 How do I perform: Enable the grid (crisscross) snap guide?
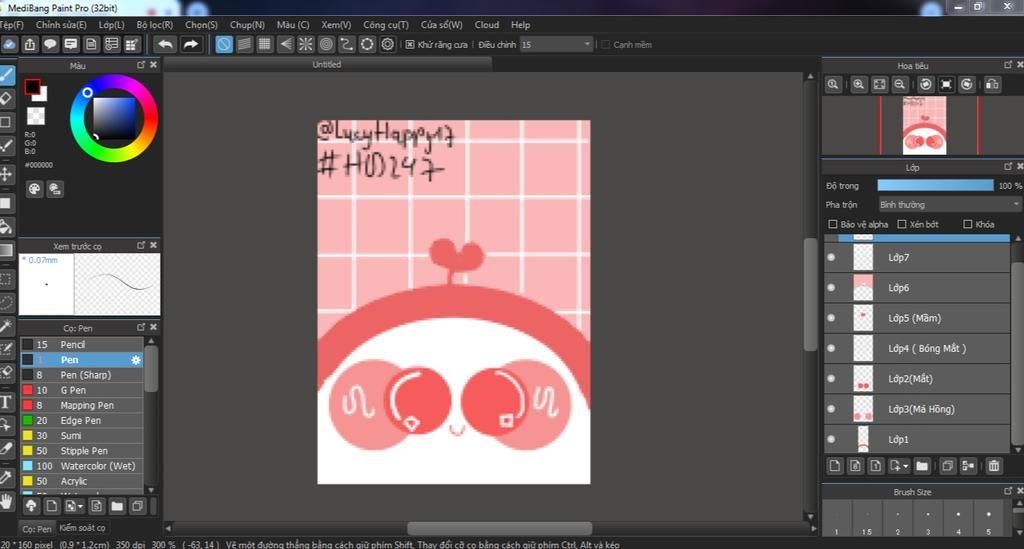coord(264,44)
